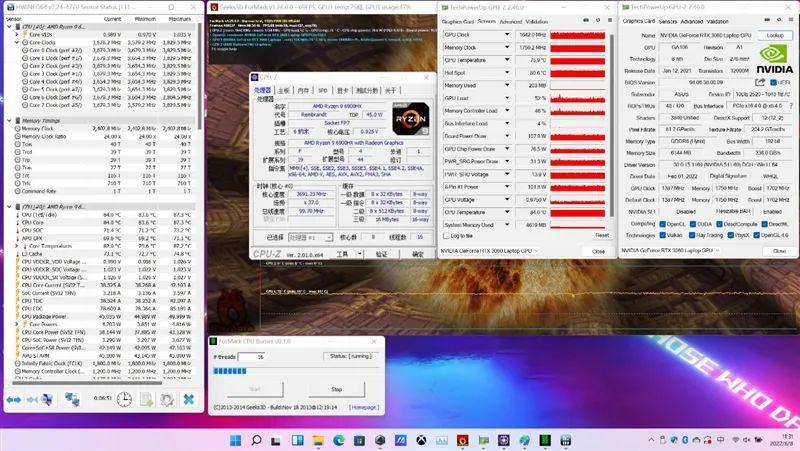This screenshot has width=800, height=451.
Task: Select the SPD tab in CPU-Z
Action: 322,90
